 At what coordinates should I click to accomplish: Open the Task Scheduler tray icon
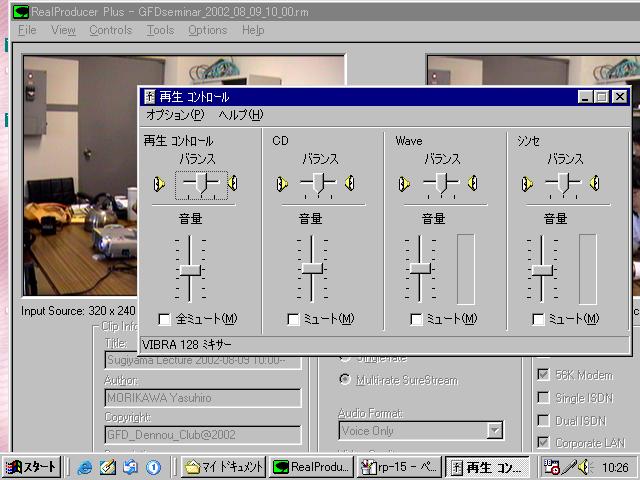pos(552,467)
